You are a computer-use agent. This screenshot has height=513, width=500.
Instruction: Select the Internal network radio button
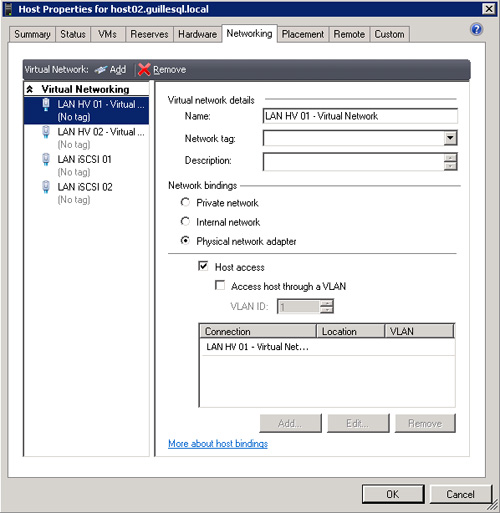[185, 221]
